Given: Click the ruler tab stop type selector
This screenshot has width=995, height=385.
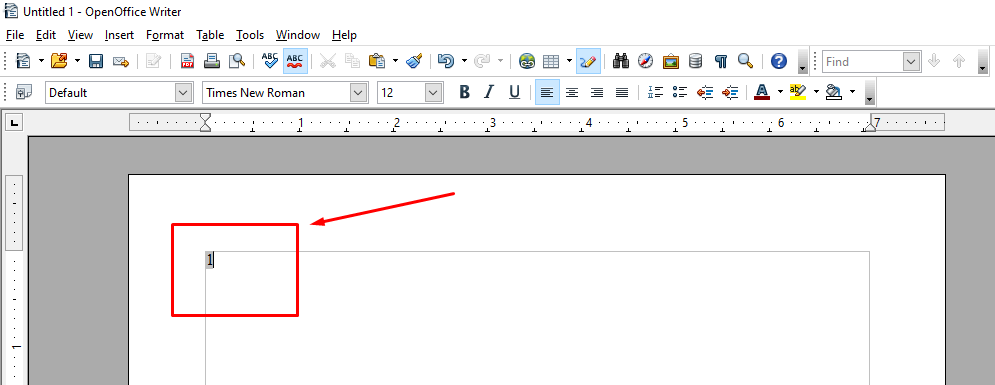Looking at the screenshot, I should point(14,122).
